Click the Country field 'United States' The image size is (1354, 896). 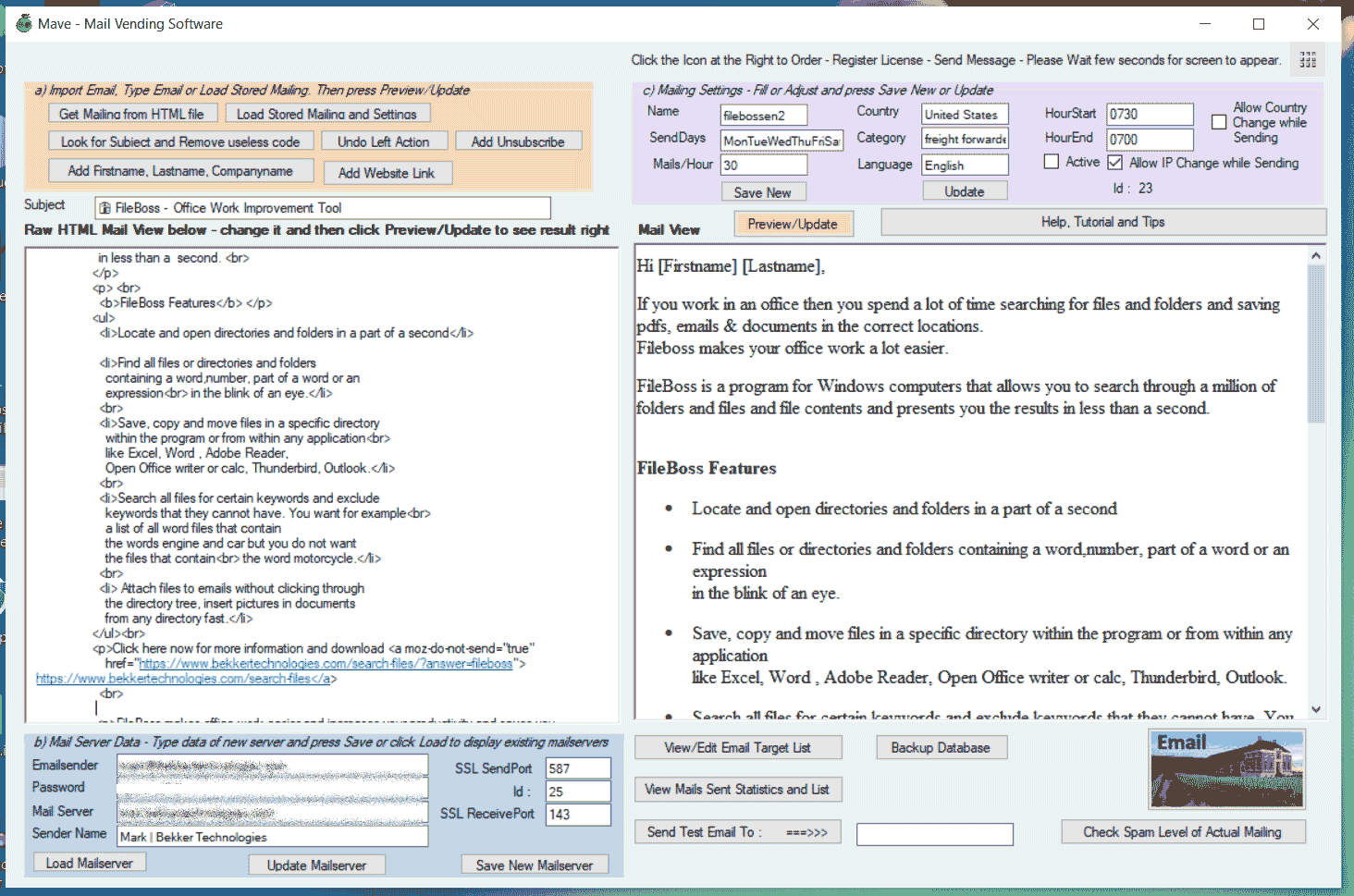click(965, 114)
